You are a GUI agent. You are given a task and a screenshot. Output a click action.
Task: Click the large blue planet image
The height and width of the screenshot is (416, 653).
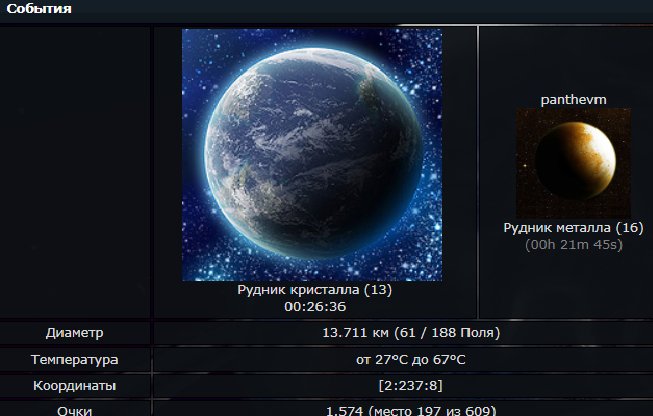pyautogui.click(x=312, y=155)
